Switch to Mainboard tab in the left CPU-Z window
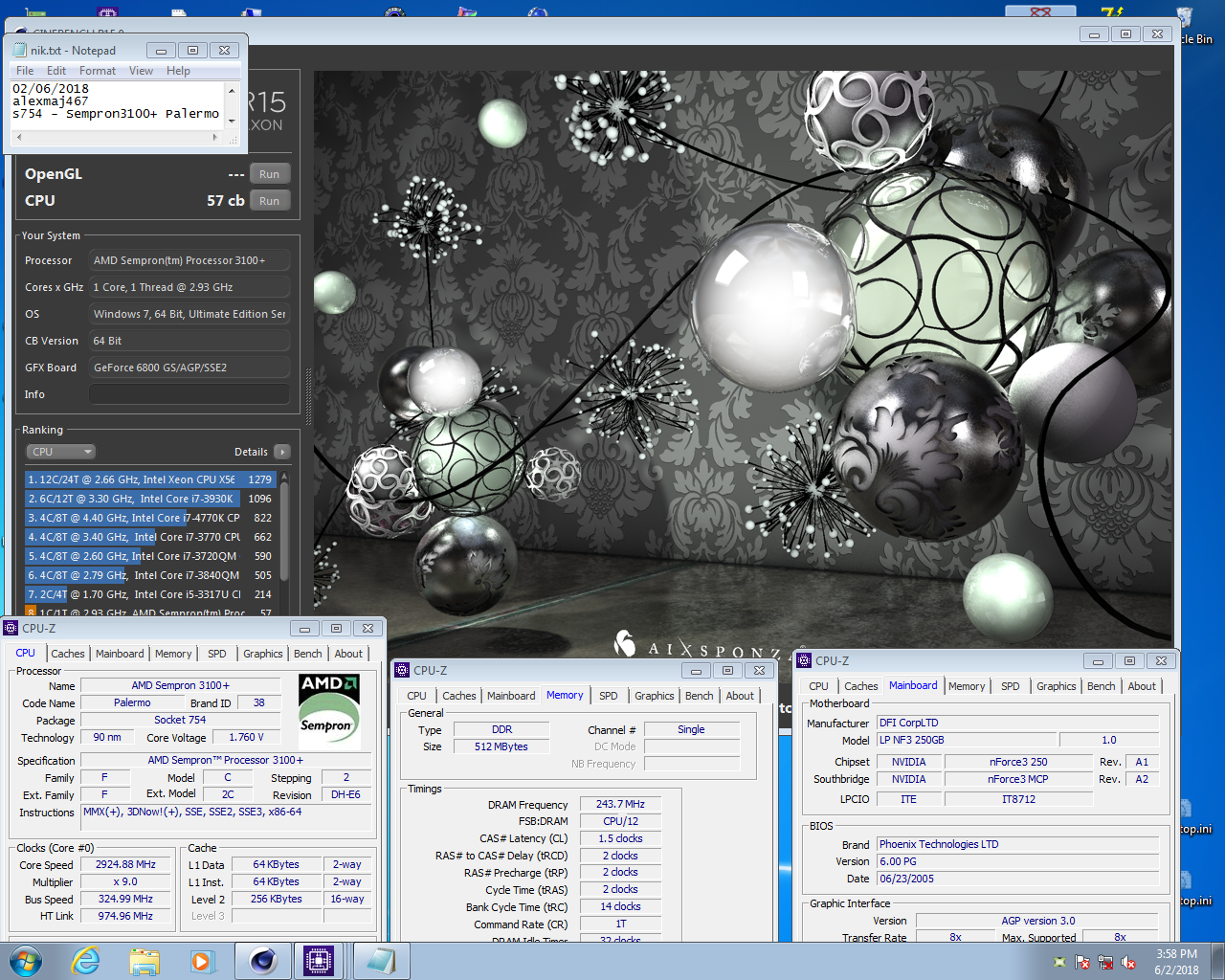1225x980 pixels. pos(120,654)
